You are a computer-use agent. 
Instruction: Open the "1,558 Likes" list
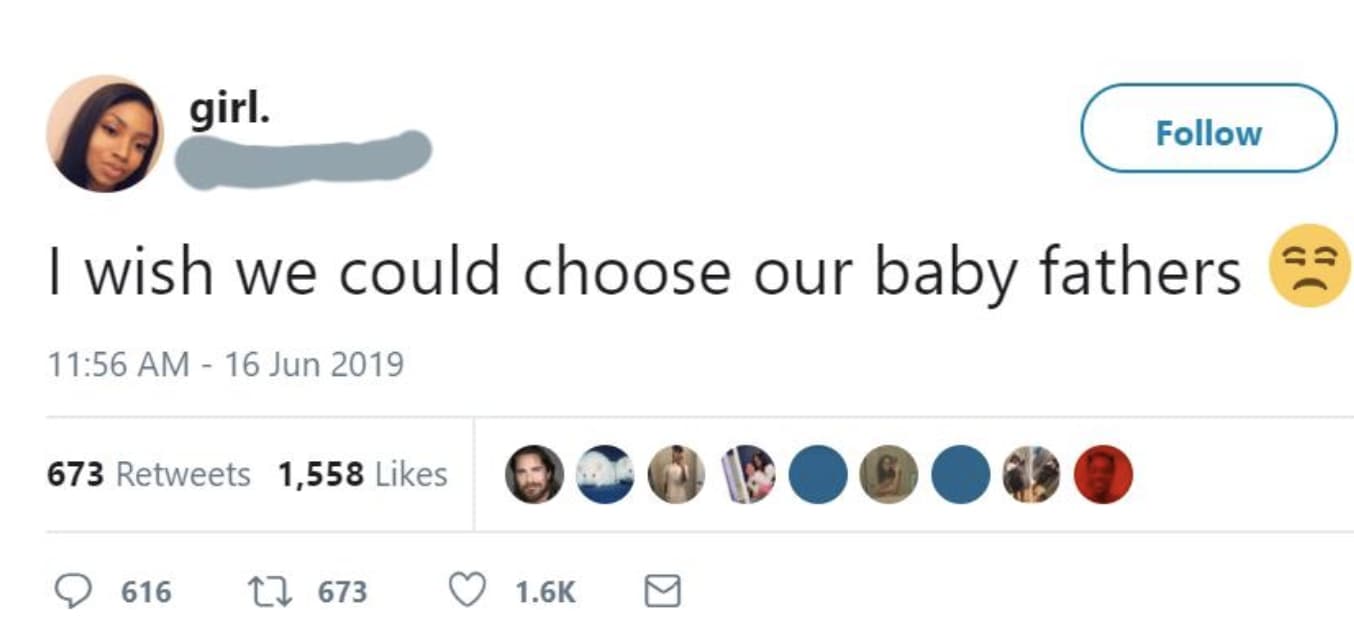tap(362, 474)
